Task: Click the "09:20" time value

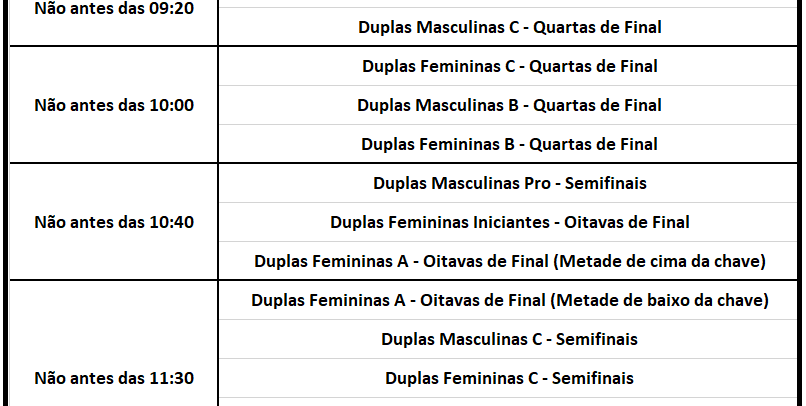Action: coord(172,9)
